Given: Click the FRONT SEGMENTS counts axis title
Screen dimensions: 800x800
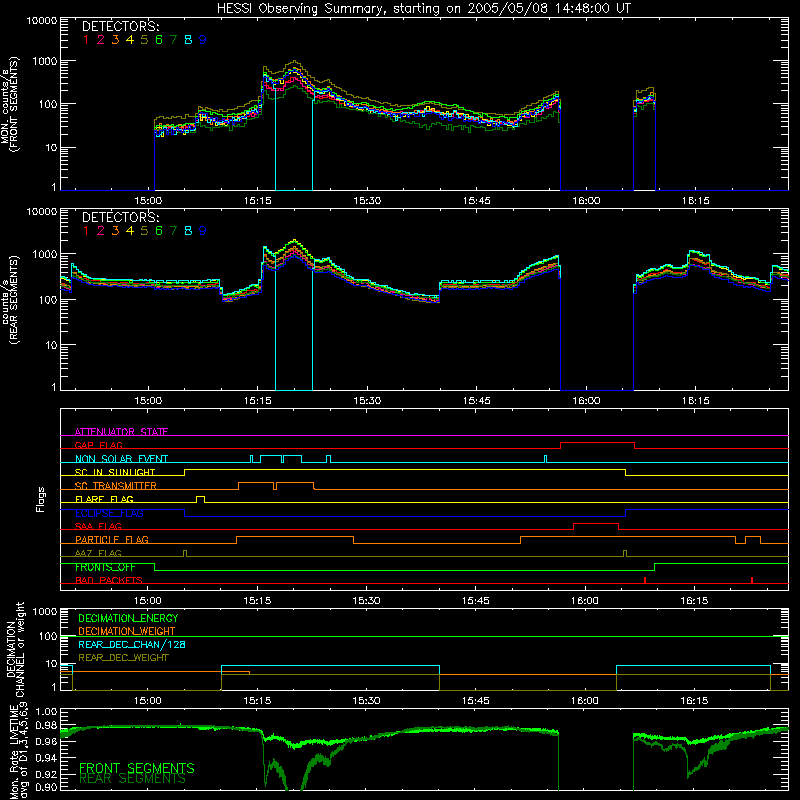Looking at the screenshot, I should (x=10, y=104).
